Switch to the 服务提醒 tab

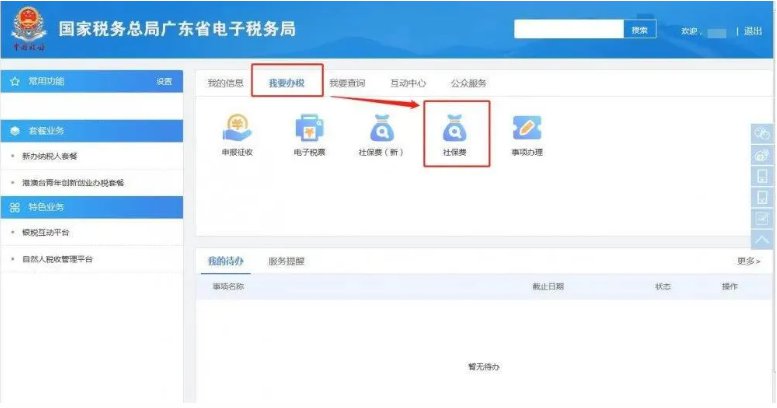[287, 261]
